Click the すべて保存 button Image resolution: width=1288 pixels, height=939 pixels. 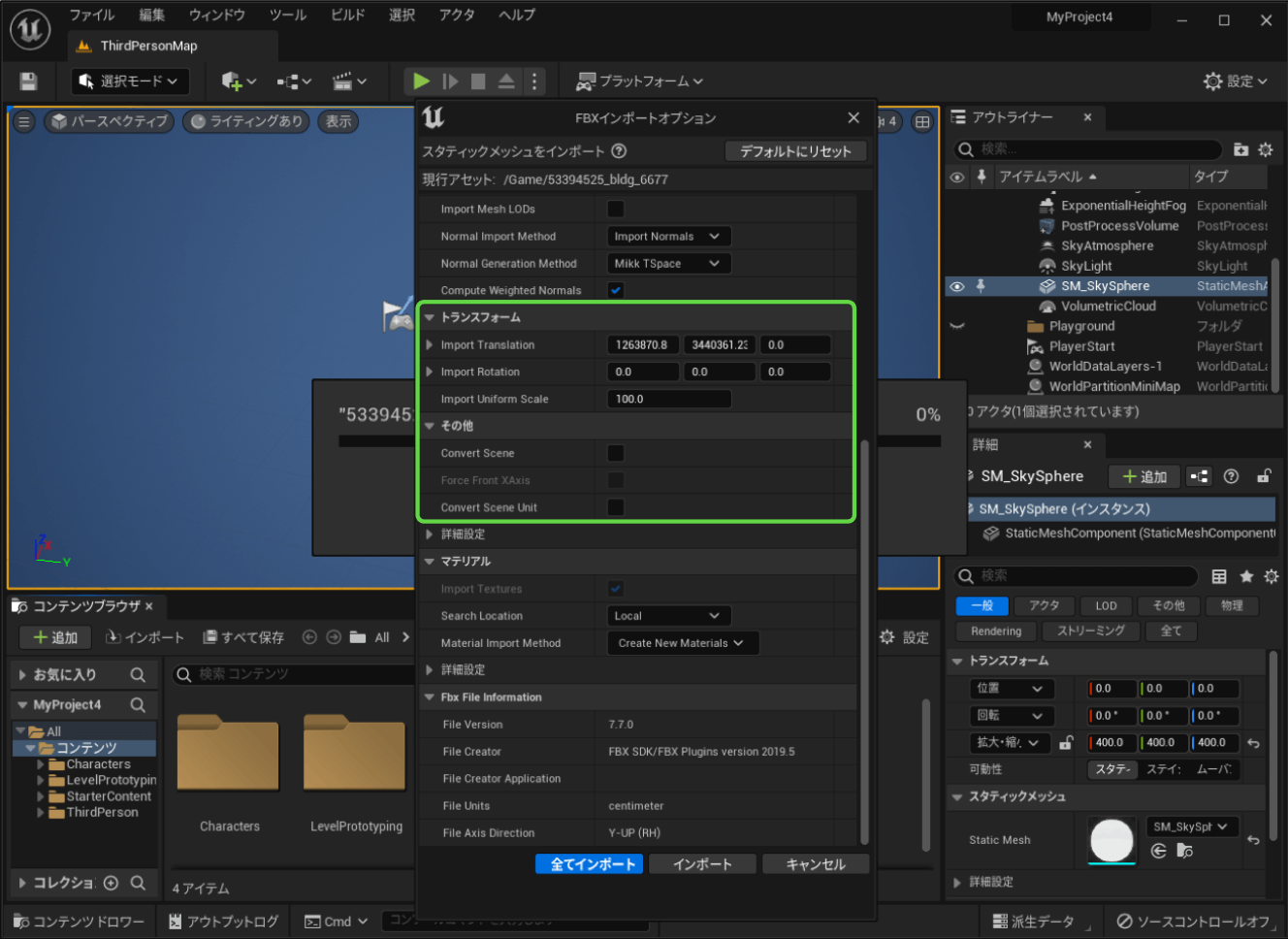point(243,637)
